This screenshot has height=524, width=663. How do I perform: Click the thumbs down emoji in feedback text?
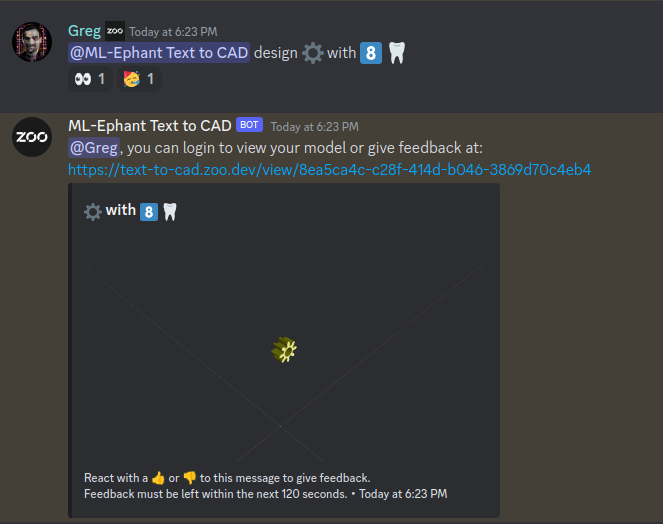[x=190, y=478]
